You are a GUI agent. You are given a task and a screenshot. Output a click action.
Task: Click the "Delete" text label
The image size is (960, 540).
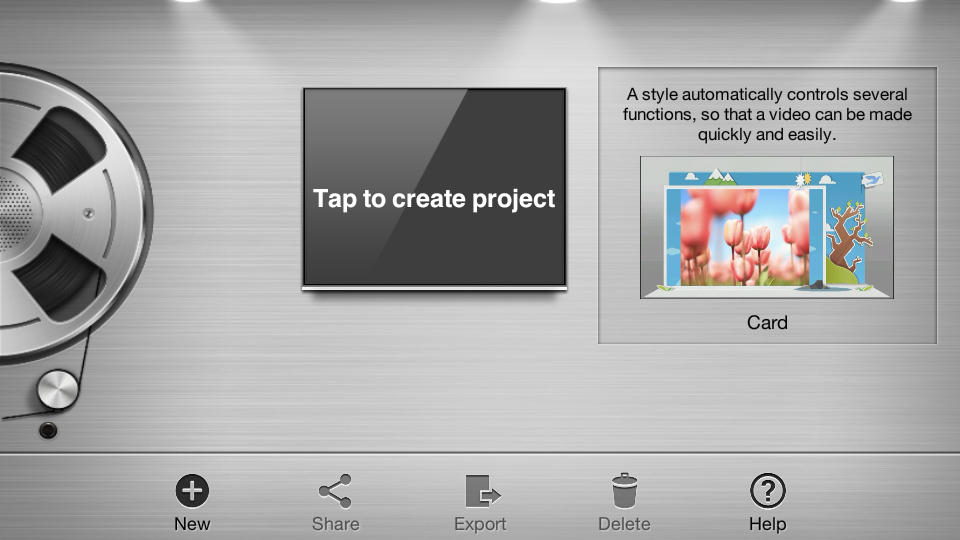[624, 524]
